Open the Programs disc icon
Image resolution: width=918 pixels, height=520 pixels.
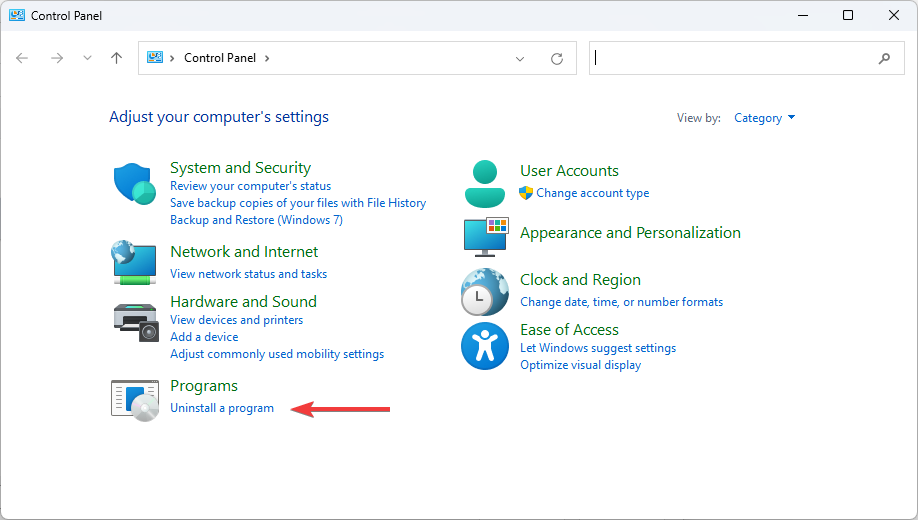(x=135, y=401)
